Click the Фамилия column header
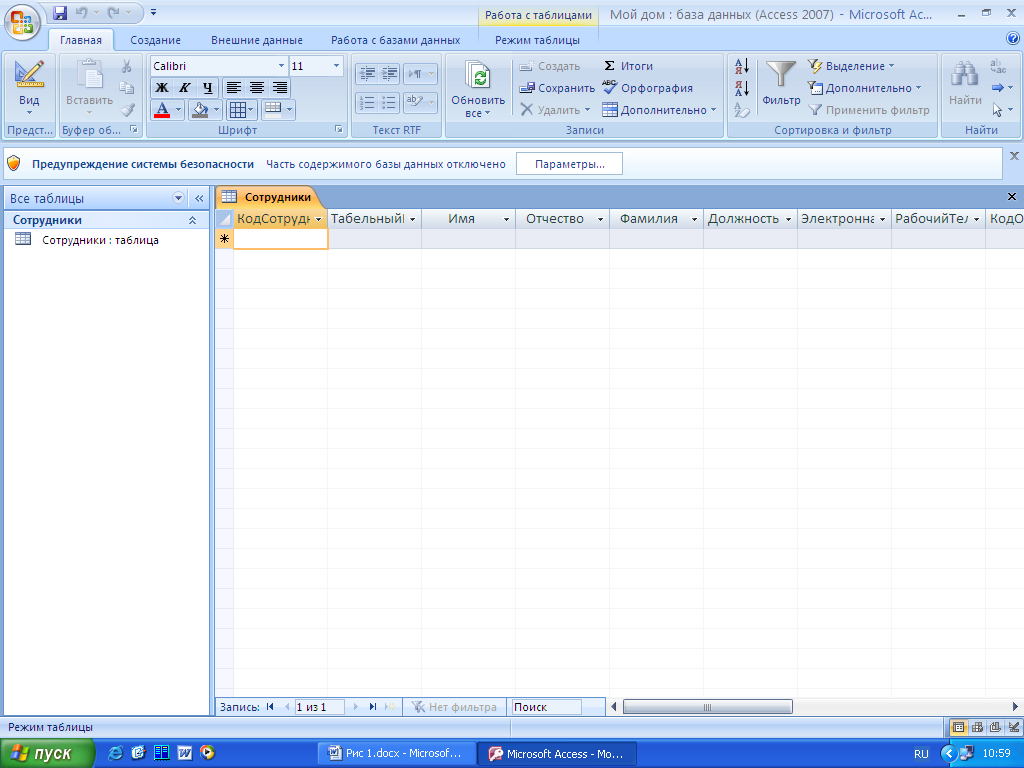 (648, 219)
